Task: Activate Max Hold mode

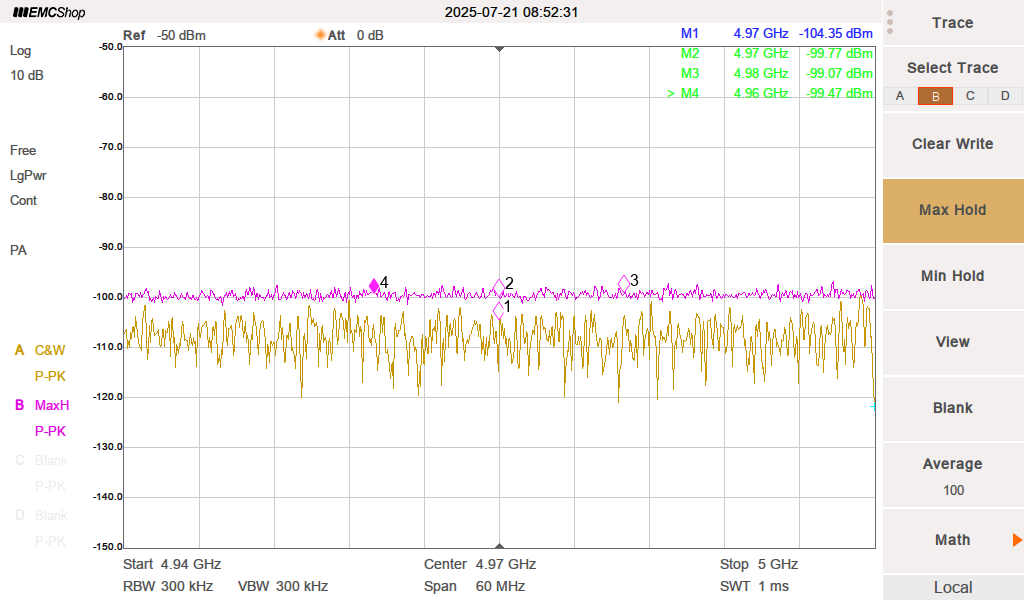Action: [952, 210]
